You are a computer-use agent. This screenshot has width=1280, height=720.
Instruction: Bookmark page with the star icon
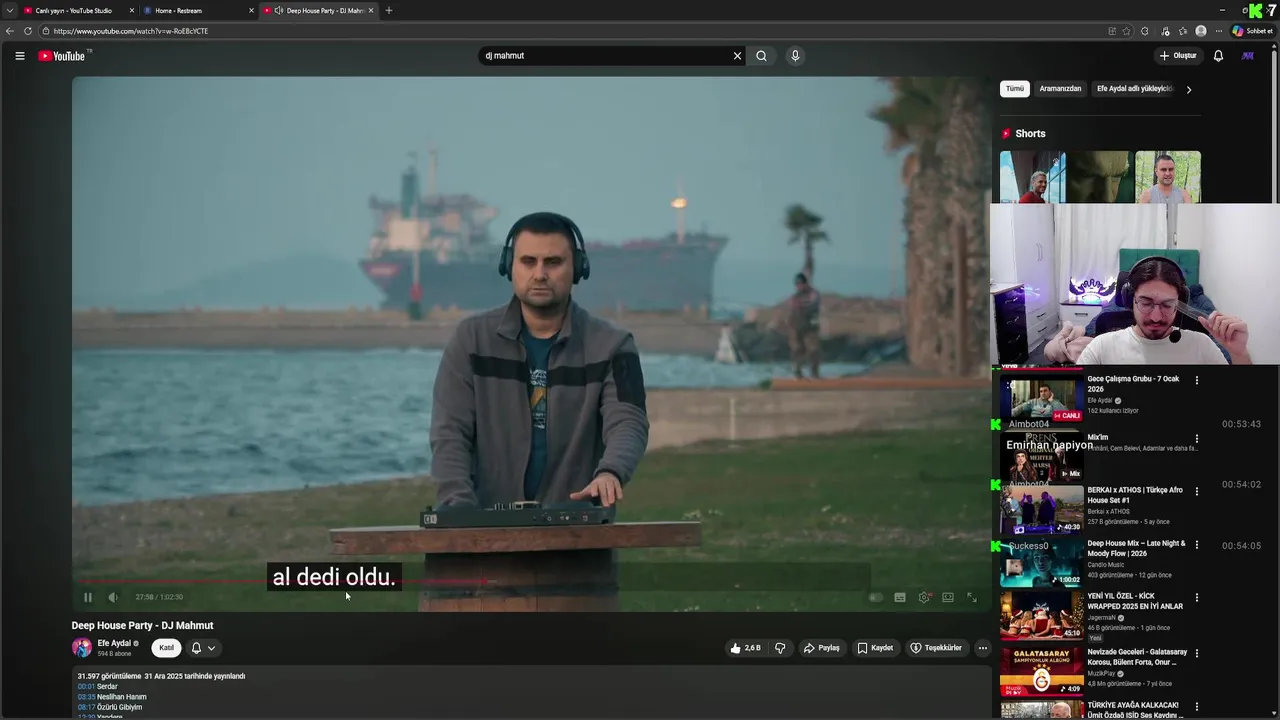tap(1127, 31)
